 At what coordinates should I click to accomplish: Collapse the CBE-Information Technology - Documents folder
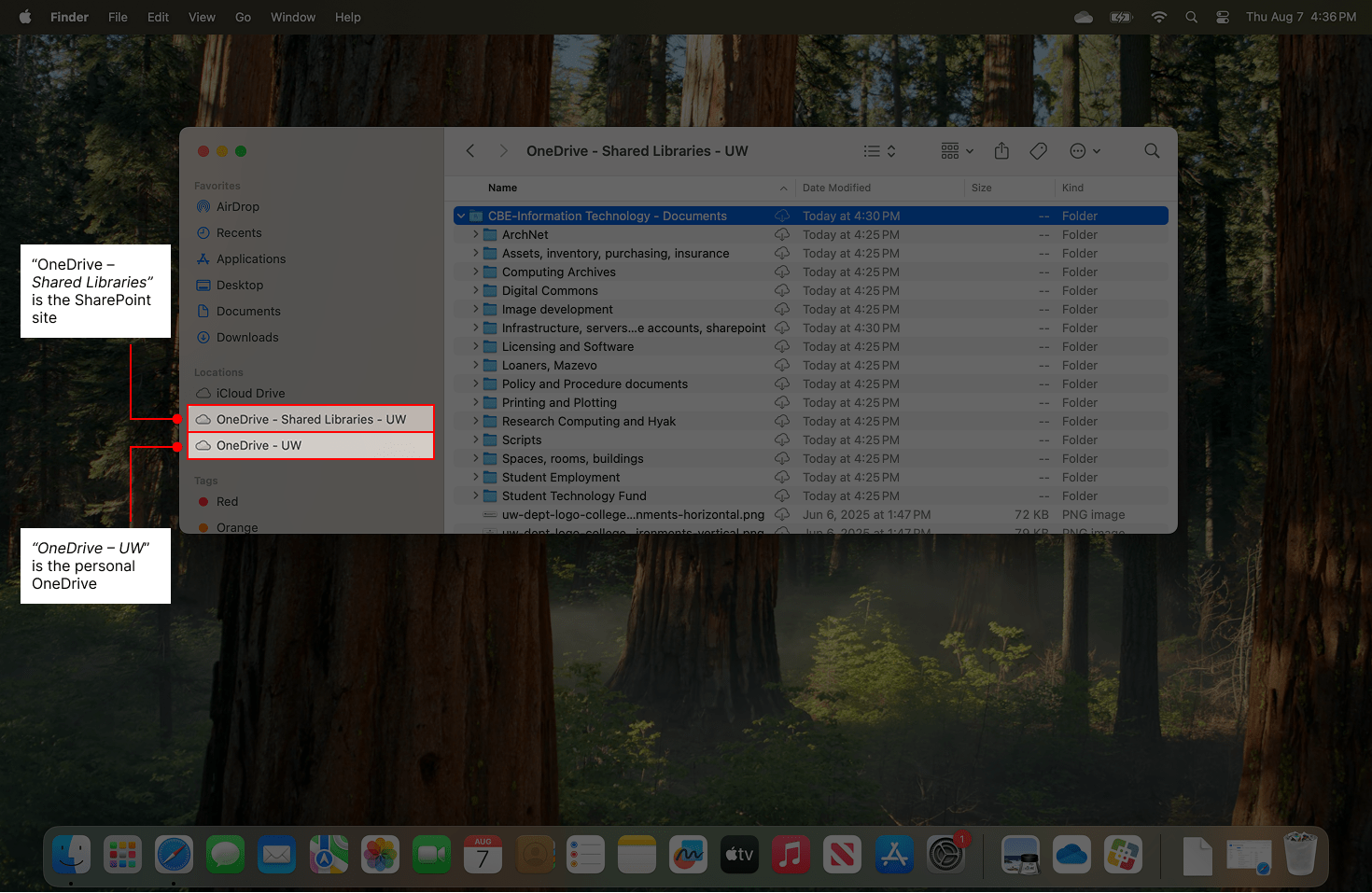[x=460, y=216]
